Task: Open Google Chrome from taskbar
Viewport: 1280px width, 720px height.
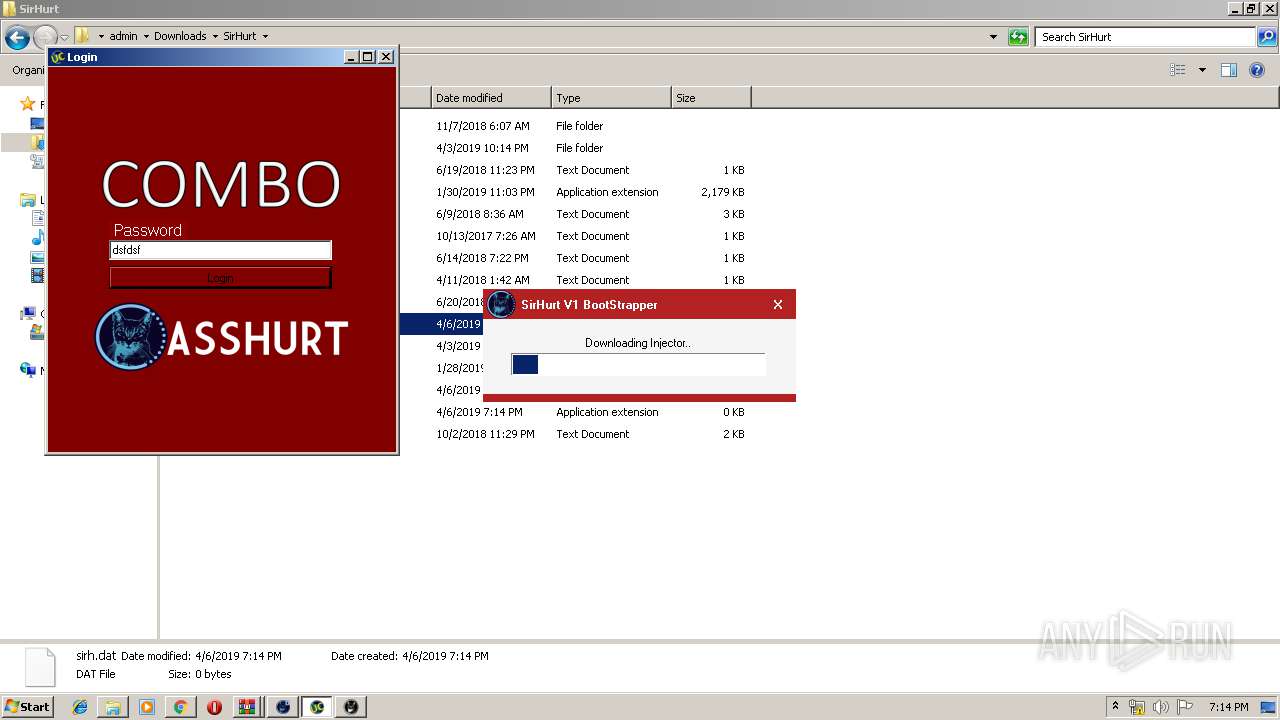Action: point(180,707)
